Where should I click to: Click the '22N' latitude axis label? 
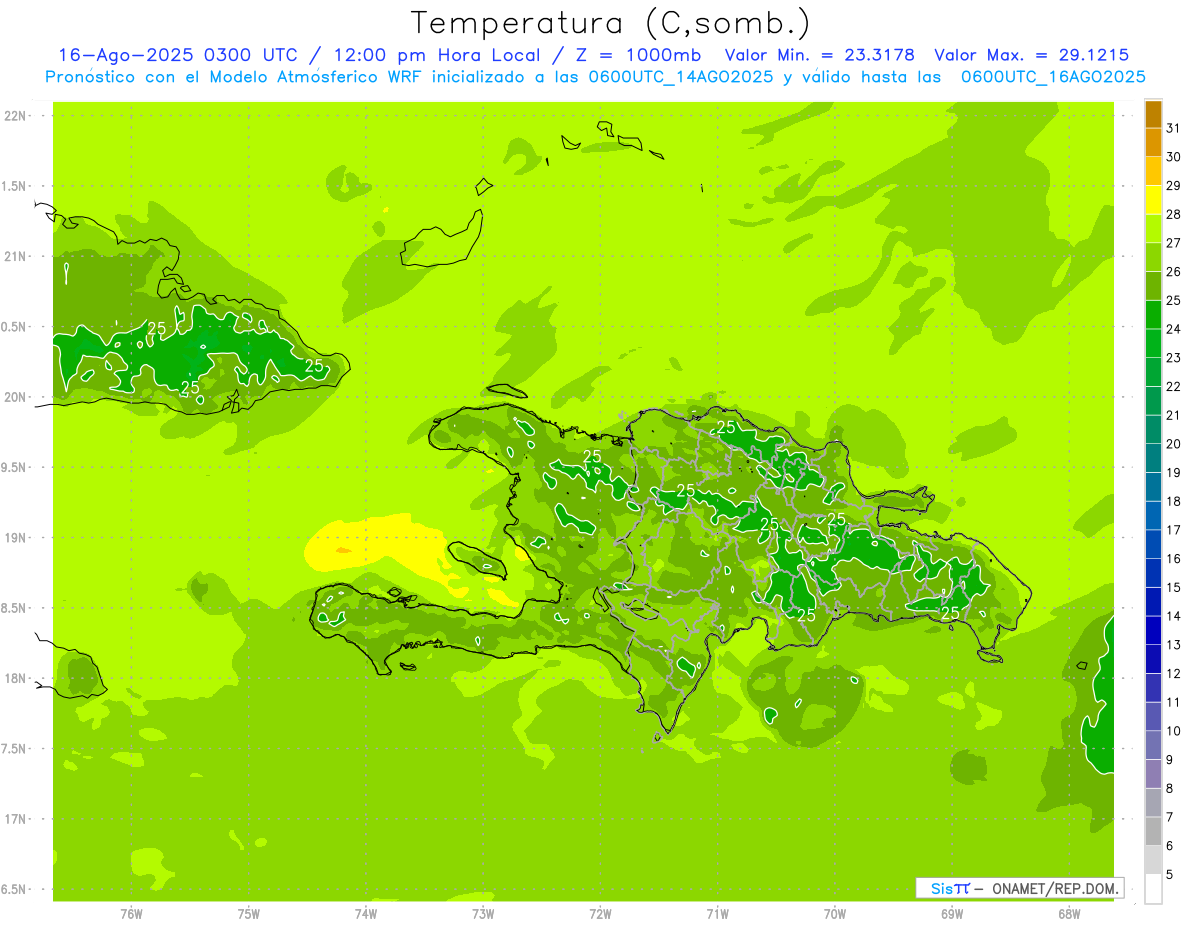14,116
